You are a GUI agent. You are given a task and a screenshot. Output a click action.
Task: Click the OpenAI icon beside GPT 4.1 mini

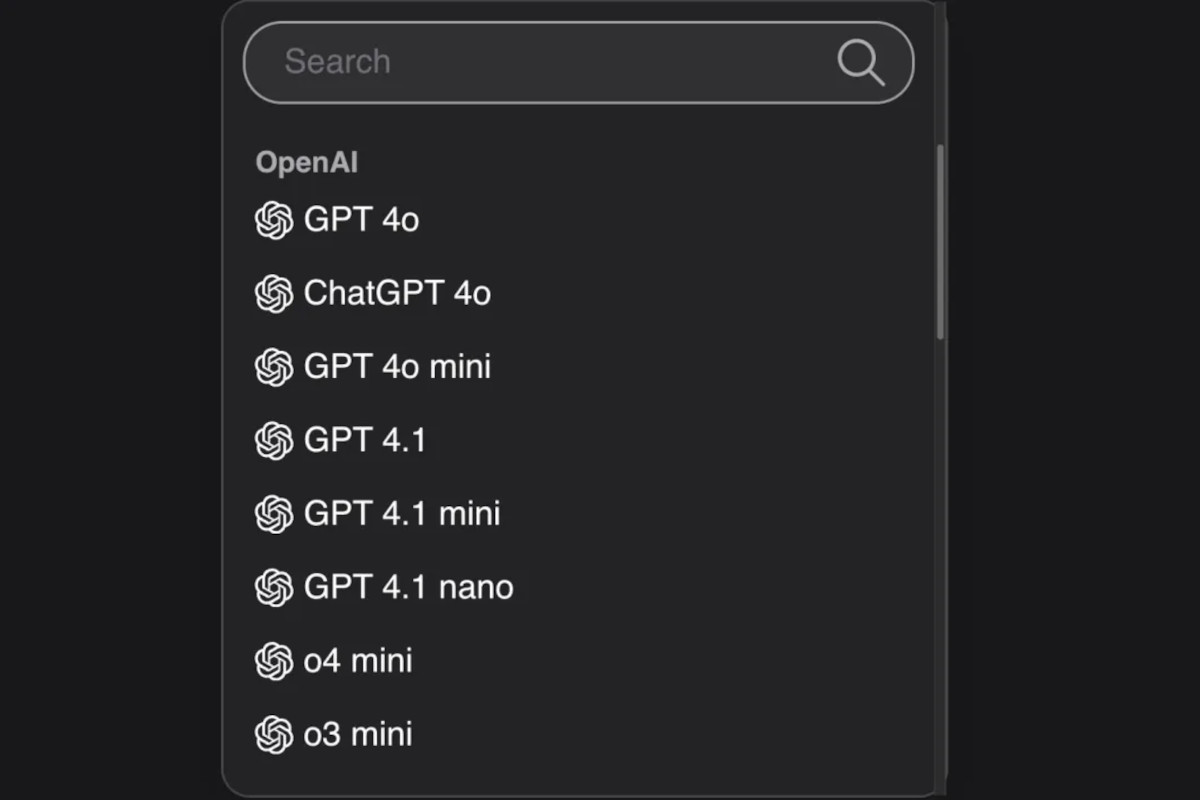[x=274, y=514]
